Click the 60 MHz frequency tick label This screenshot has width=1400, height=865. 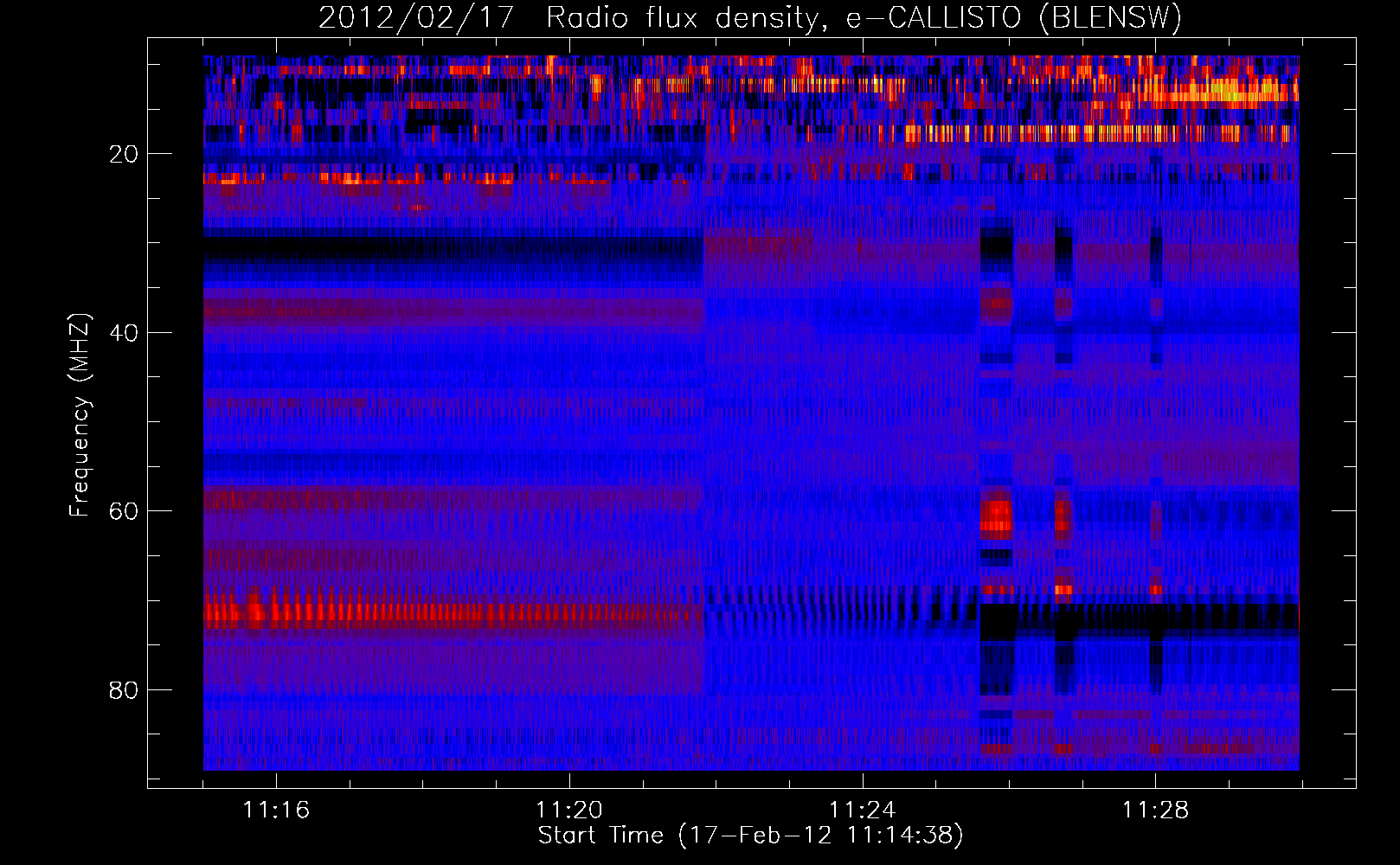coord(124,511)
